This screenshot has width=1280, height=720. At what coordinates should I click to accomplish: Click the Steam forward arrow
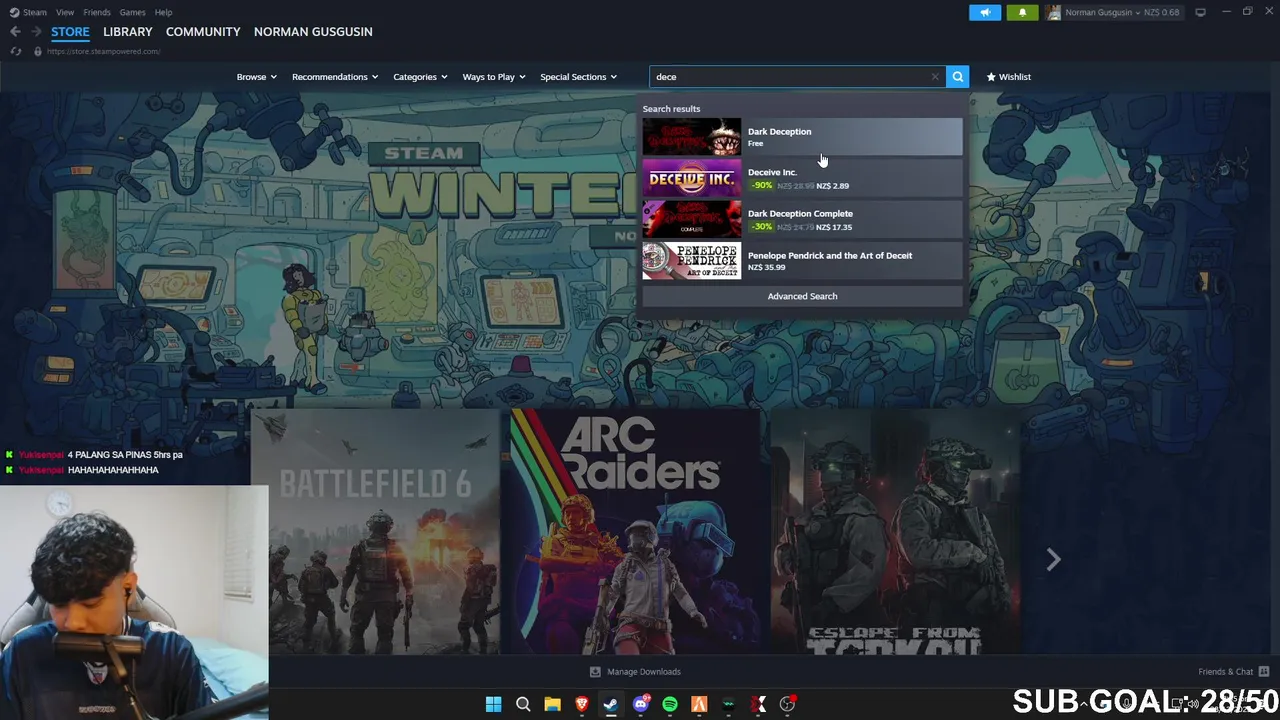pos(37,32)
